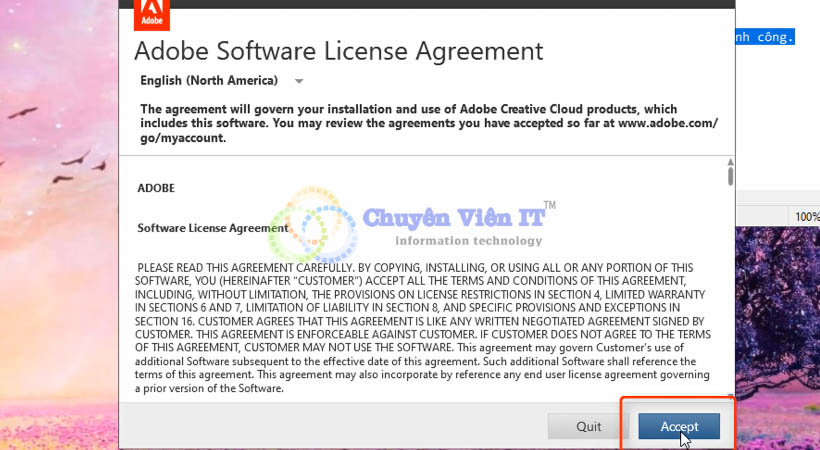Click the ADOBE heading in the agreement
The image size is (820, 450).
155,187
